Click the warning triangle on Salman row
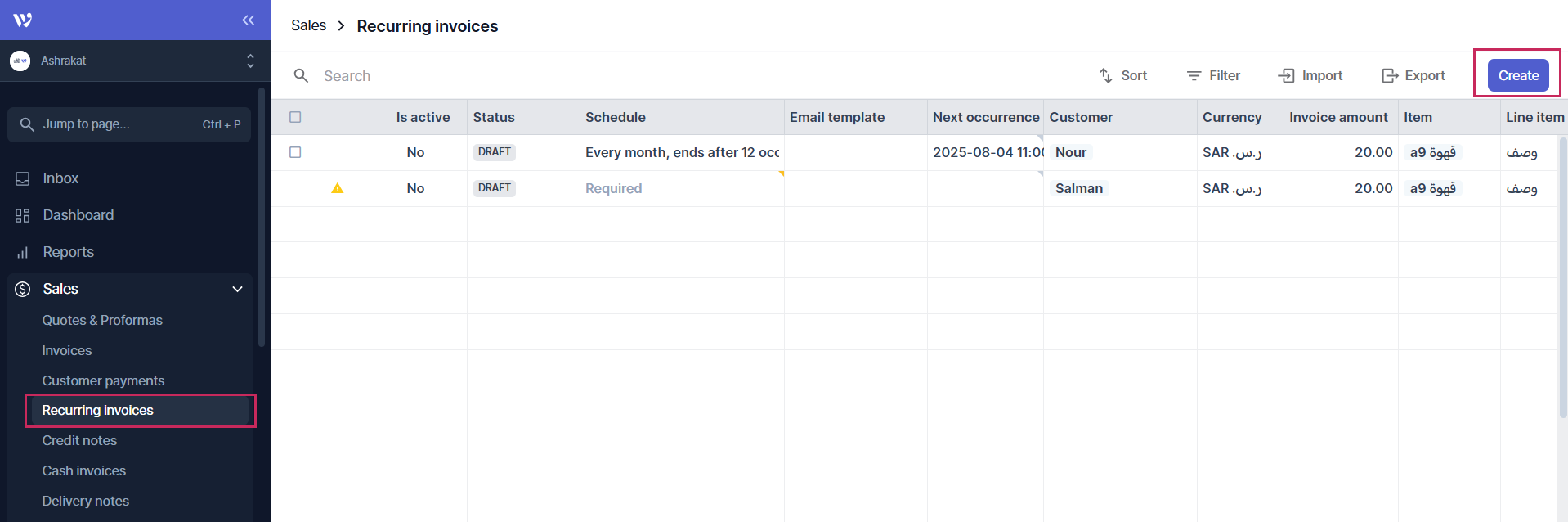The height and width of the screenshot is (522, 1568). [338, 188]
